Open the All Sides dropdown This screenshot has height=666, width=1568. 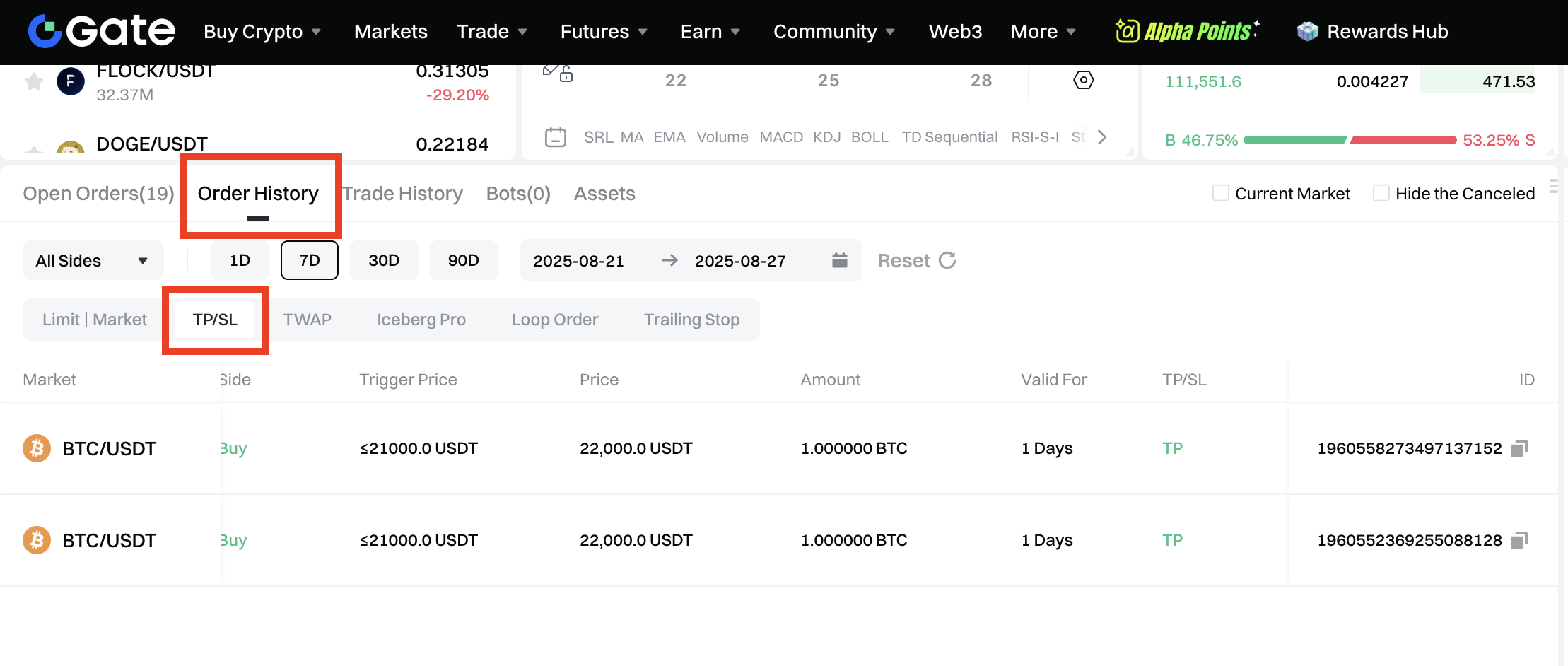pyautogui.click(x=93, y=261)
